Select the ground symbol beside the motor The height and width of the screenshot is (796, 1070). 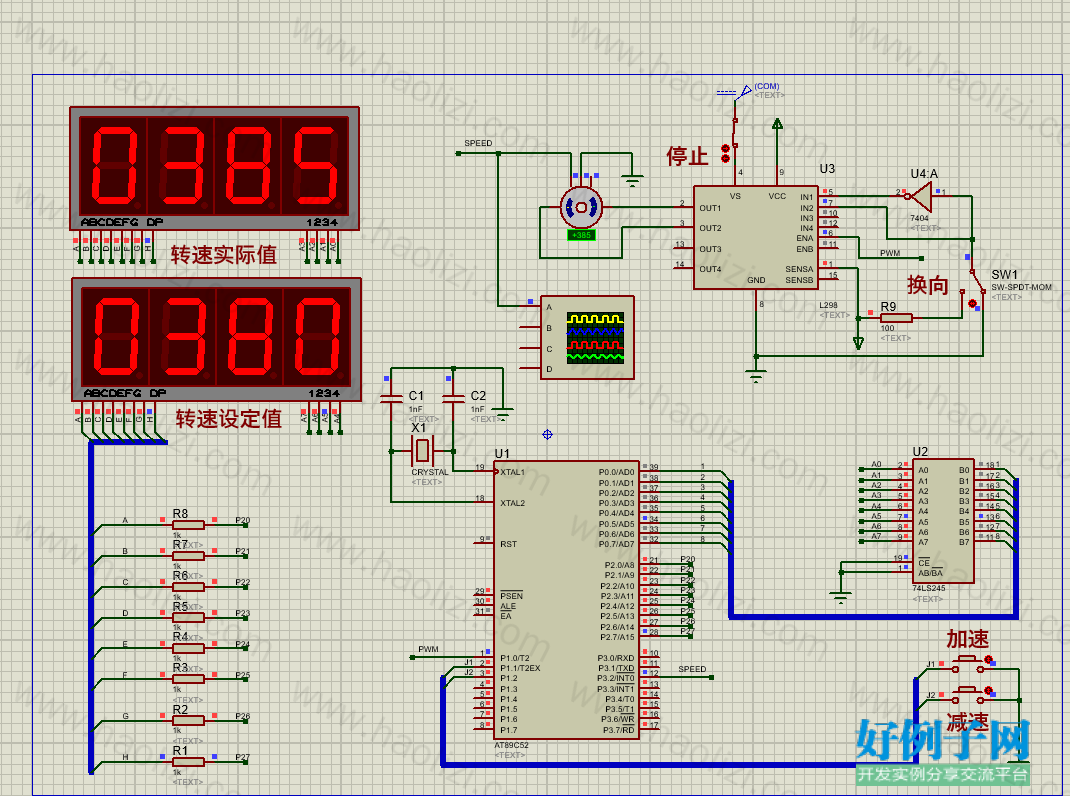tap(633, 181)
